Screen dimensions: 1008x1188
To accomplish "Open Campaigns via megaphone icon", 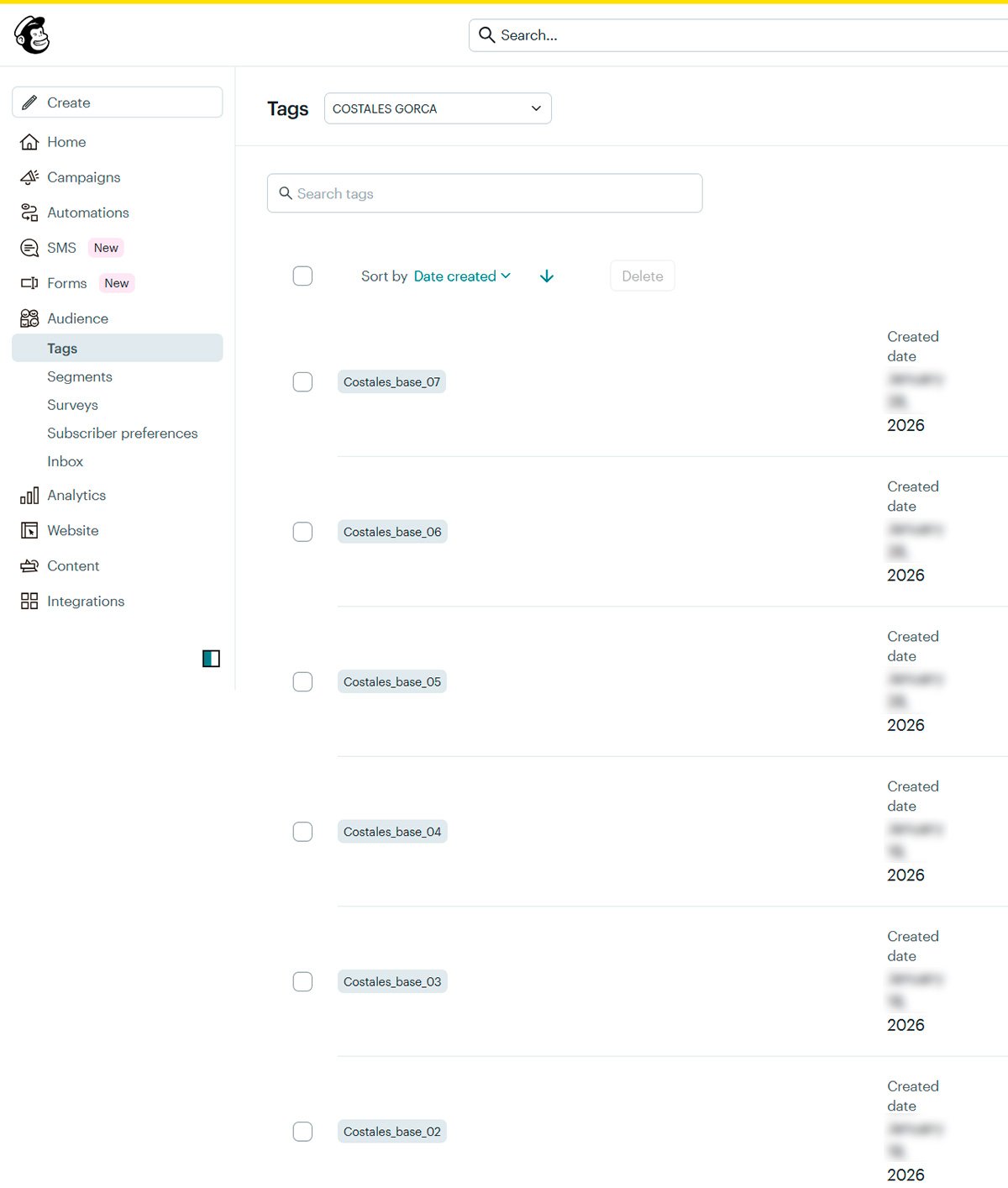I will pyautogui.click(x=29, y=177).
